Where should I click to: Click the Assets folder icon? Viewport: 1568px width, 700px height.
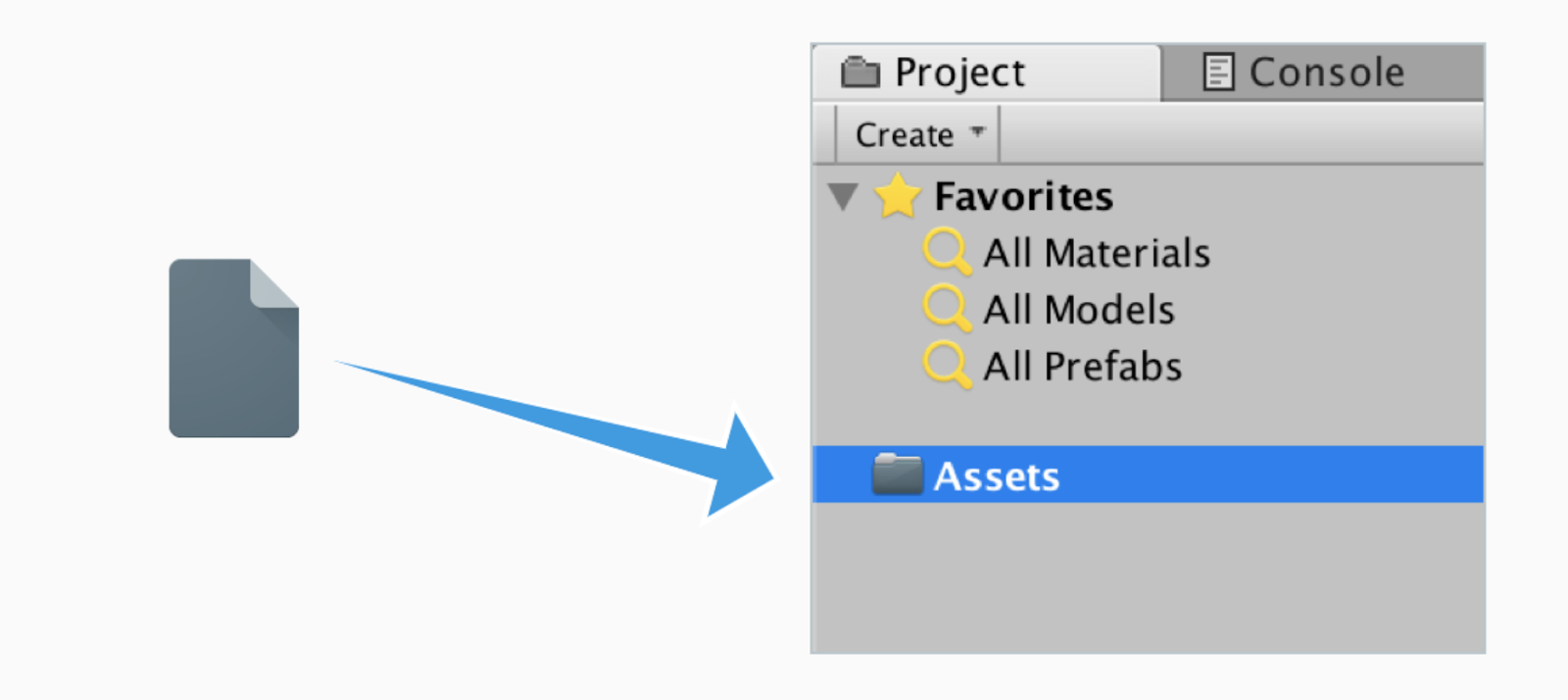[x=897, y=475]
